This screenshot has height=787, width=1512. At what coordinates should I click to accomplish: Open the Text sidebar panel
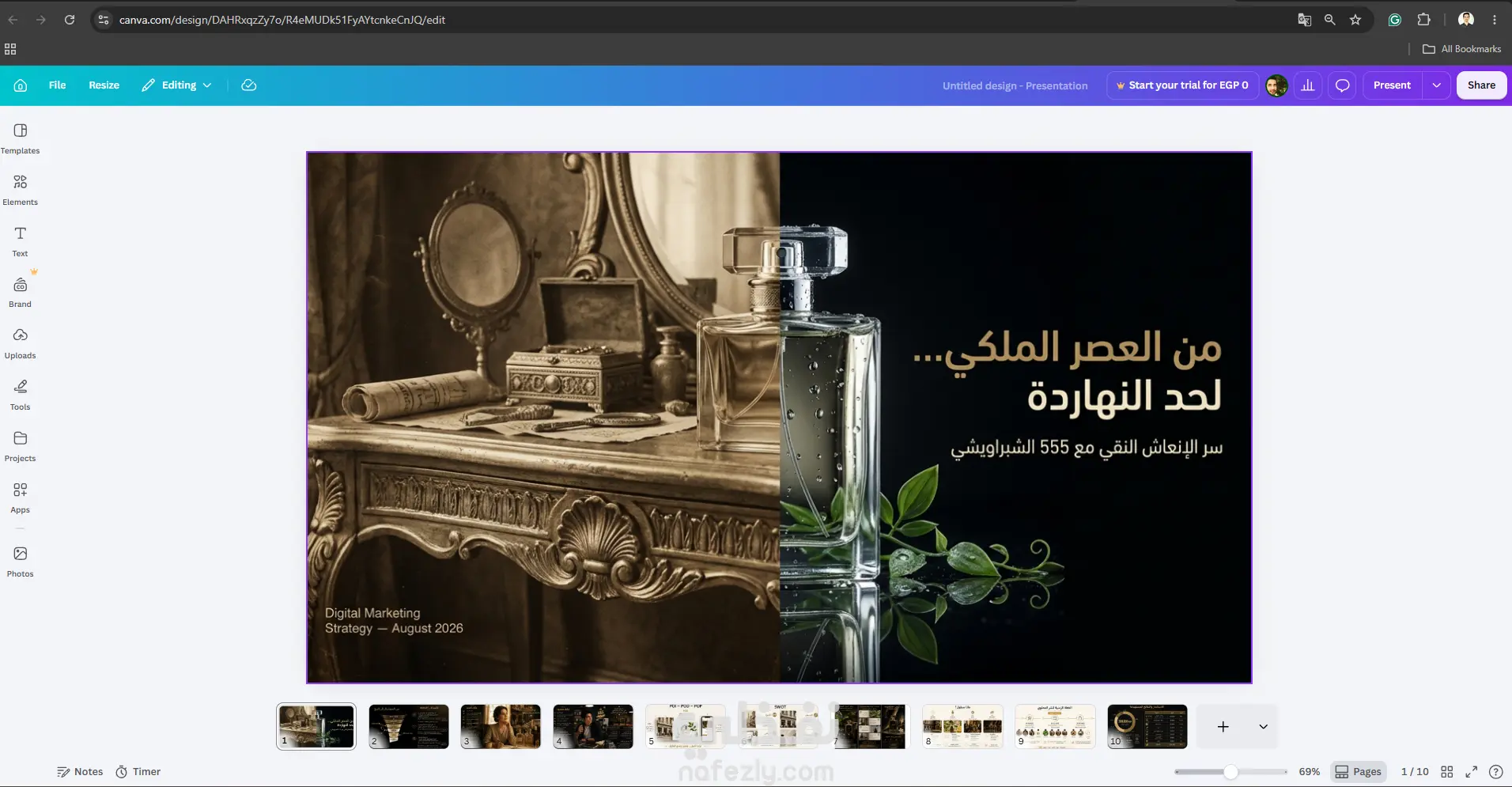pyautogui.click(x=21, y=241)
